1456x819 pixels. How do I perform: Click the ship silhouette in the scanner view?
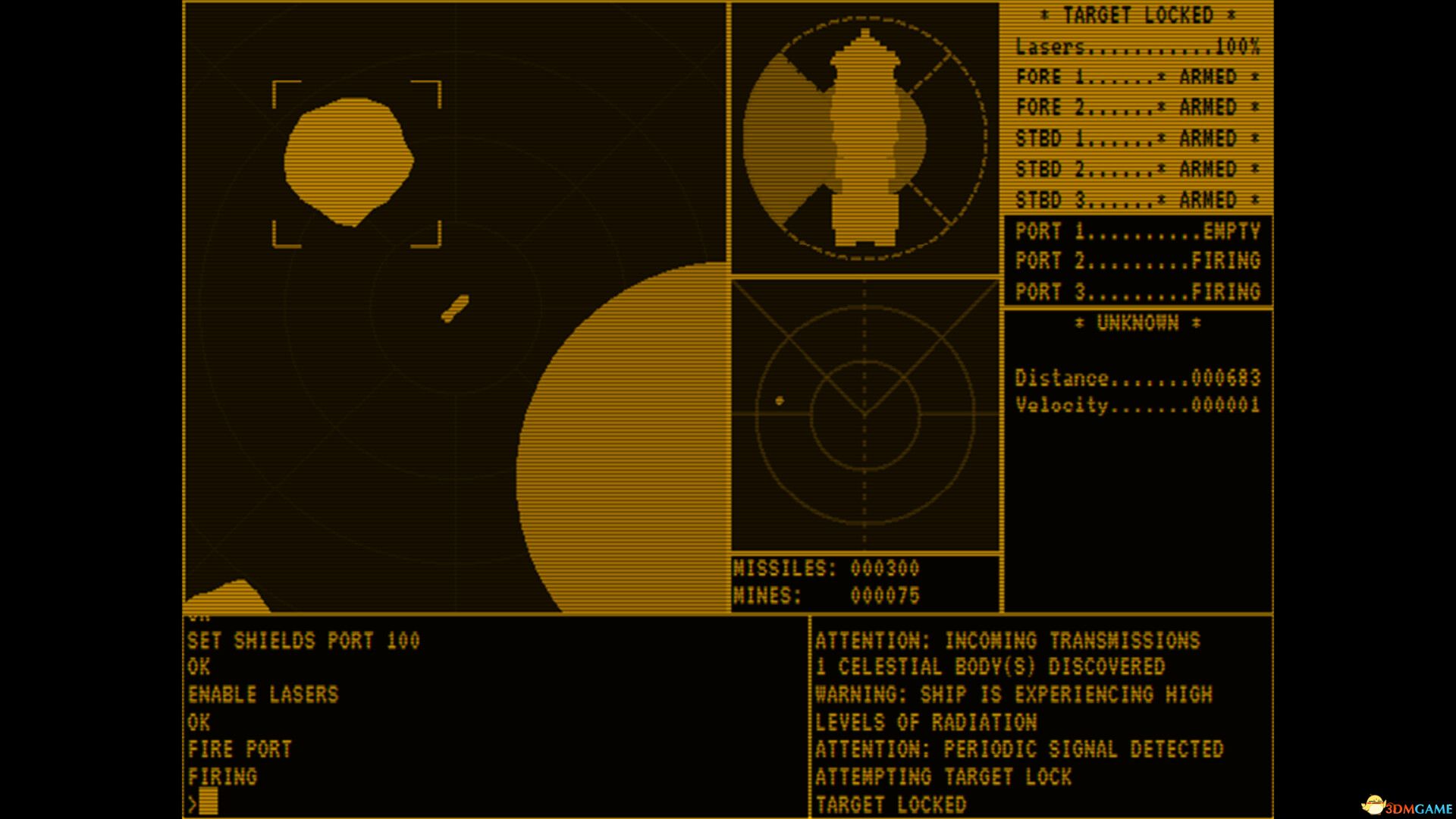click(x=864, y=136)
